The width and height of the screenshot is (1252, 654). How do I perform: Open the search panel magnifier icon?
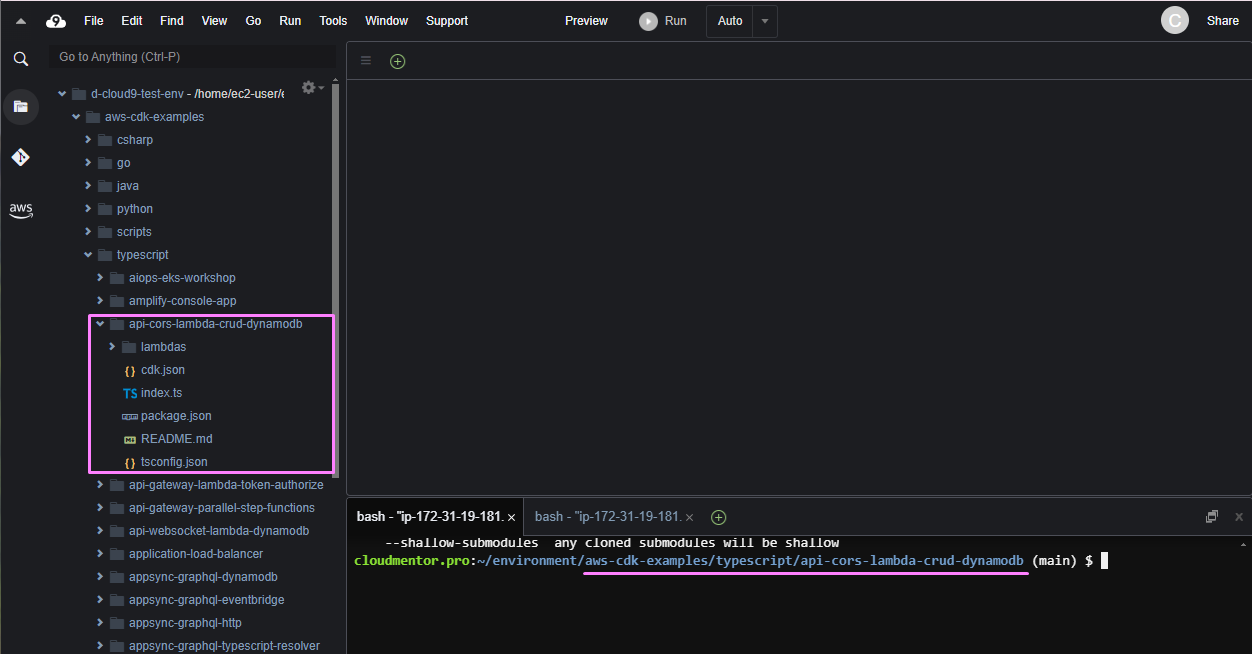pos(21,59)
